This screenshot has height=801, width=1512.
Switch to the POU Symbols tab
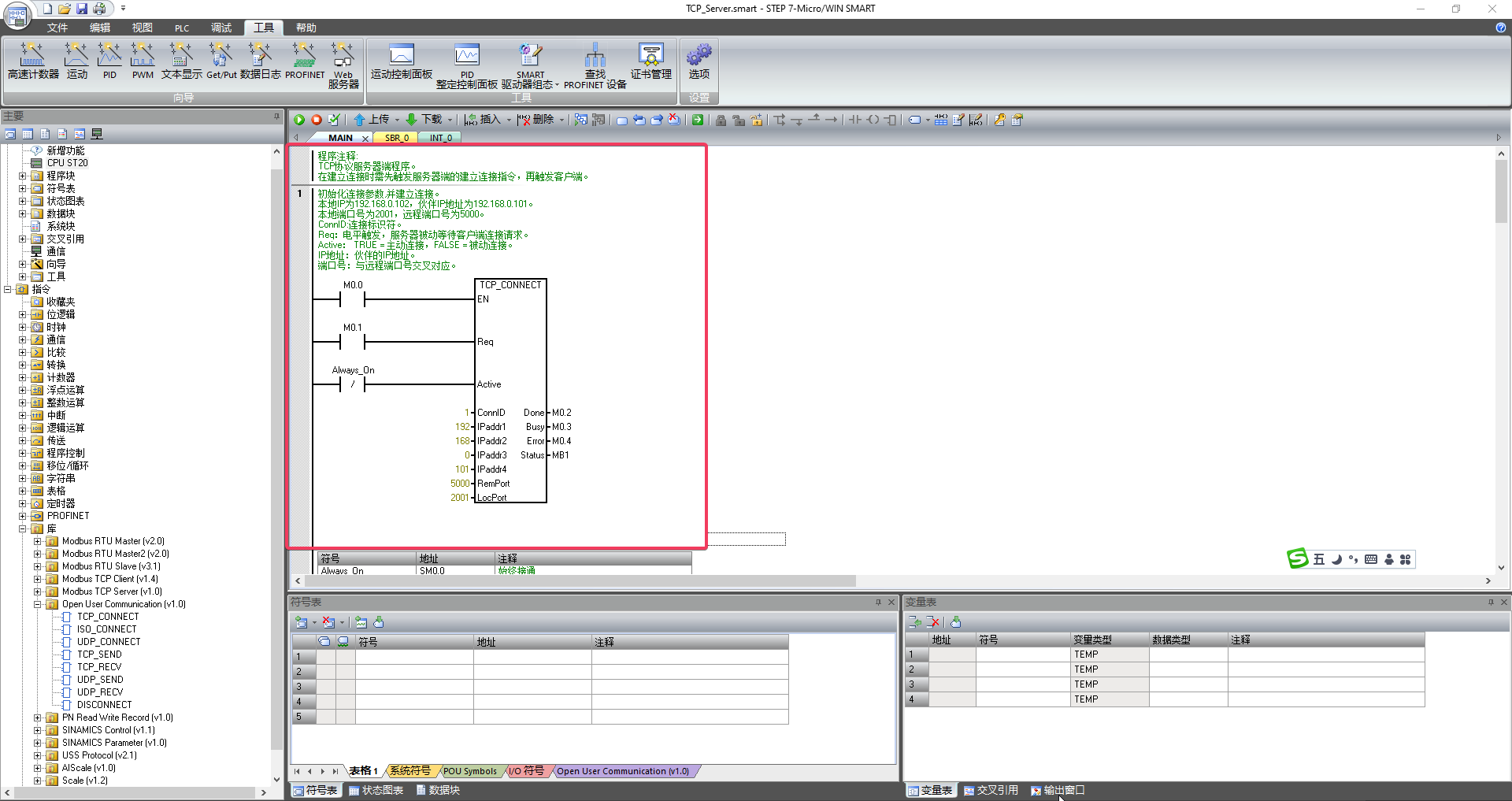tap(470, 771)
